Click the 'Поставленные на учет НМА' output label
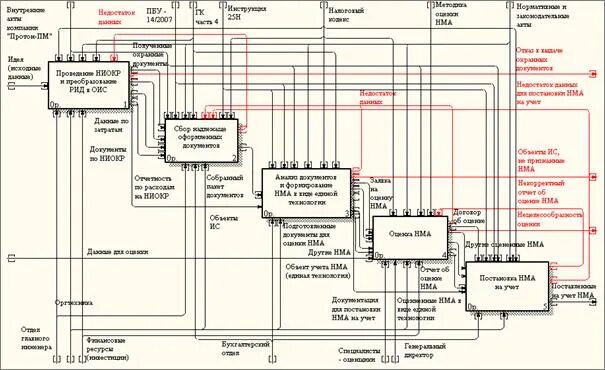This screenshot has width=605, height=370. coord(573,291)
